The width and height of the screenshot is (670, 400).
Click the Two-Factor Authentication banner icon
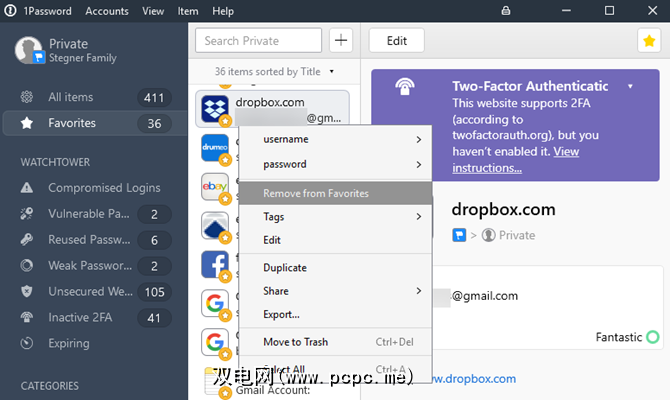[x=405, y=86]
